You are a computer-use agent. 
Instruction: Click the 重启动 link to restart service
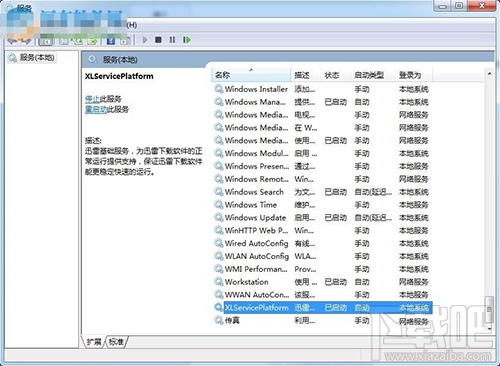point(96,109)
